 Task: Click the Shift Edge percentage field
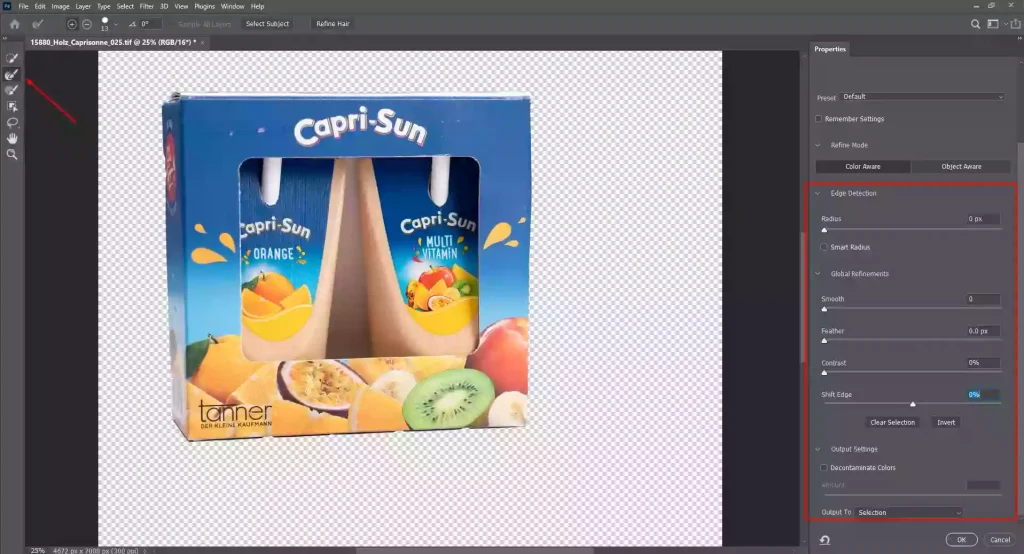[983, 395]
